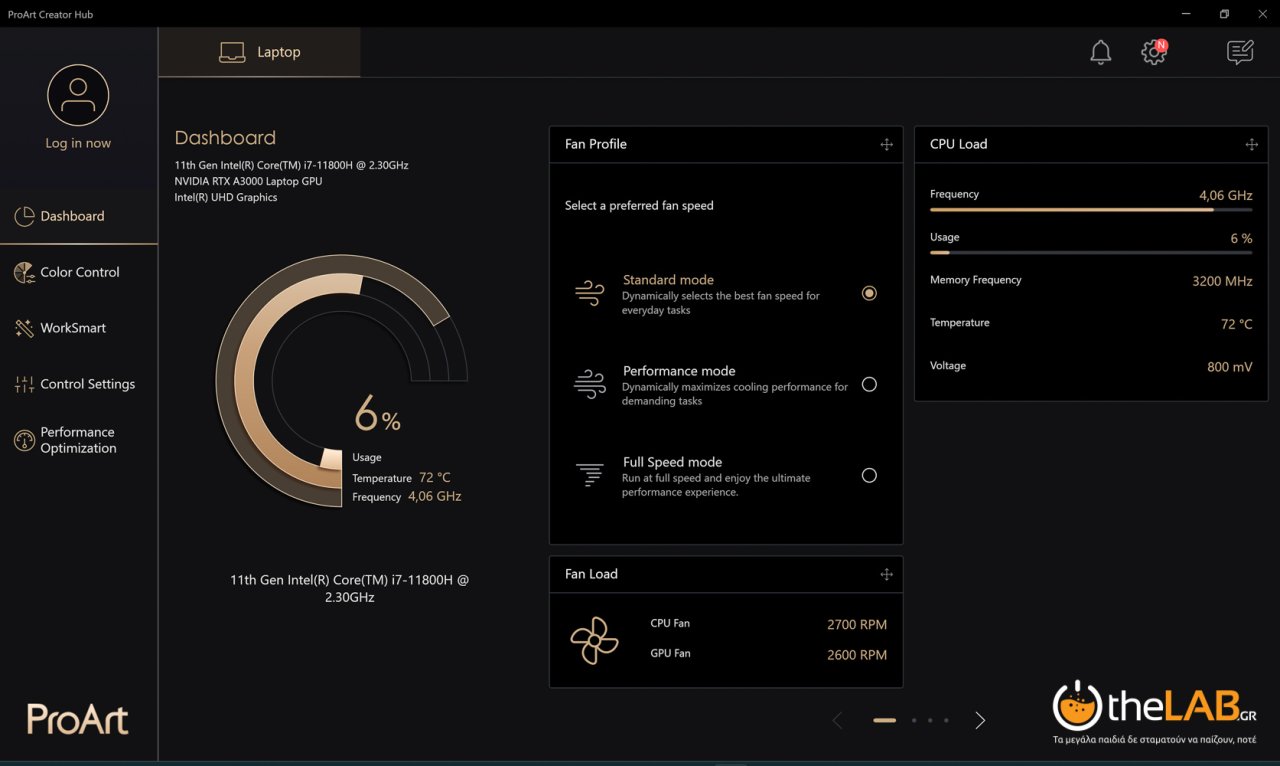This screenshot has width=1280, height=766.
Task: Select Dashboard in the sidebar
Action: [x=73, y=216]
